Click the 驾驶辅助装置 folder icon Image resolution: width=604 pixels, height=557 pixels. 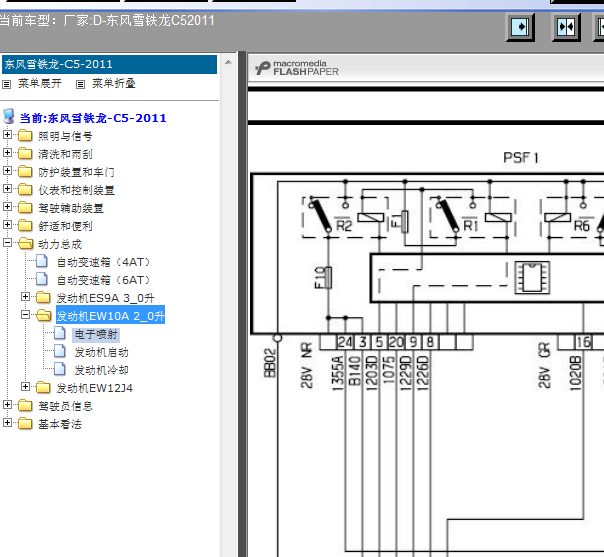click(x=25, y=208)
